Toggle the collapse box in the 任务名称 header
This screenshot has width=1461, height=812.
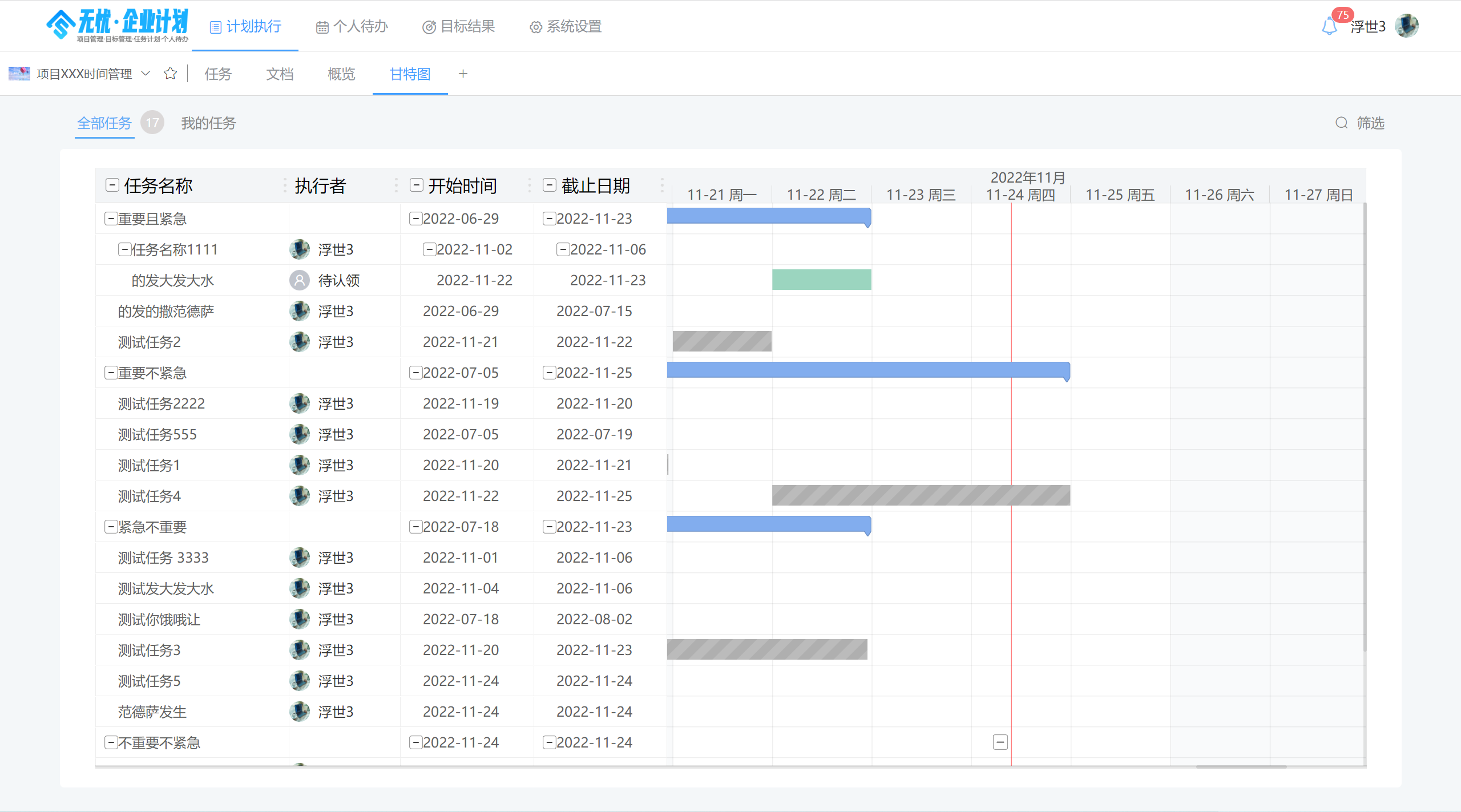(112, 185)
